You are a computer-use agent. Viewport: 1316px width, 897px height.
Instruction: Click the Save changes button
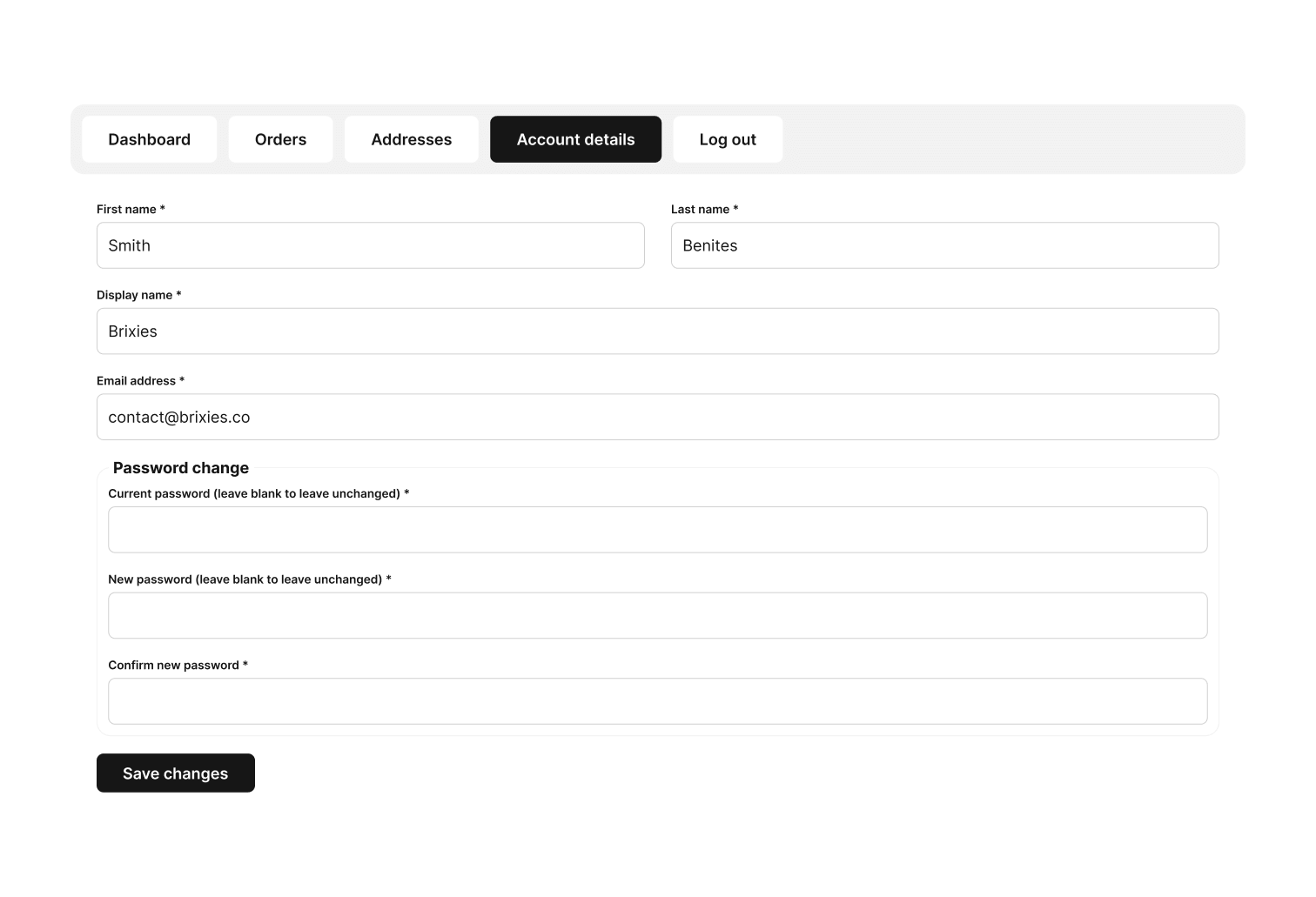(176, 773)
